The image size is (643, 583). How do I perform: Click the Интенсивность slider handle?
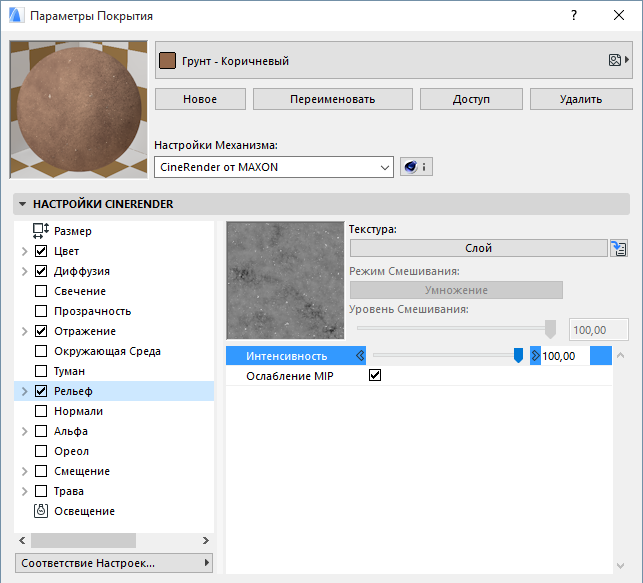518,356
